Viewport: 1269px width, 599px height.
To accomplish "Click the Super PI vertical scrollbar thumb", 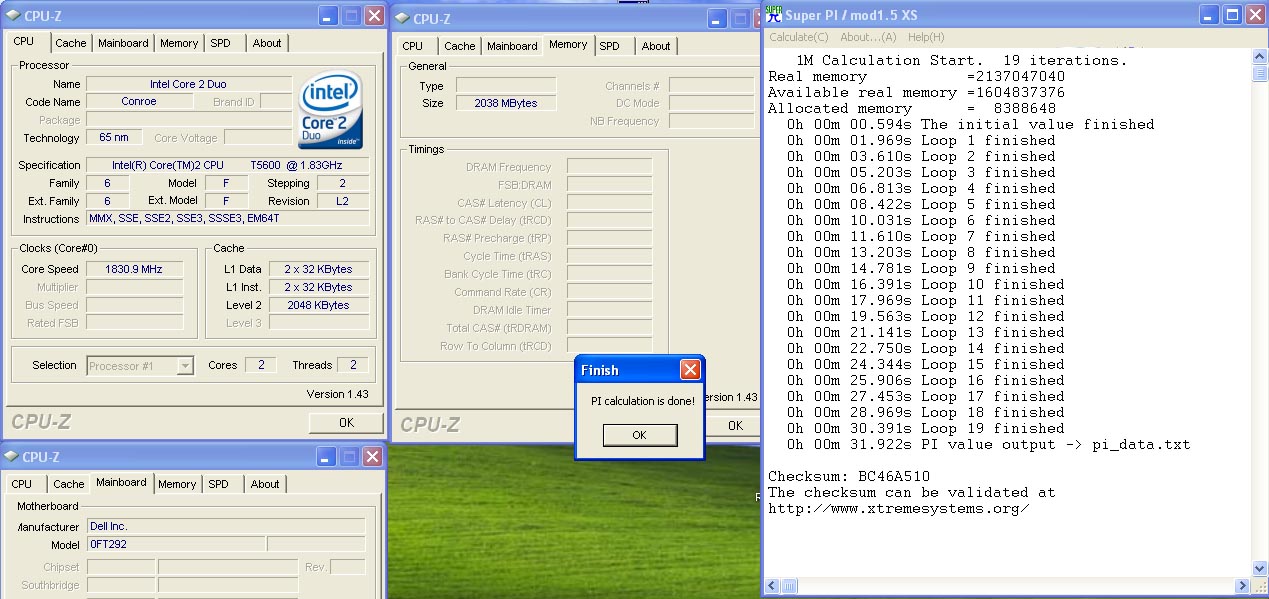I will point(1260,73).
